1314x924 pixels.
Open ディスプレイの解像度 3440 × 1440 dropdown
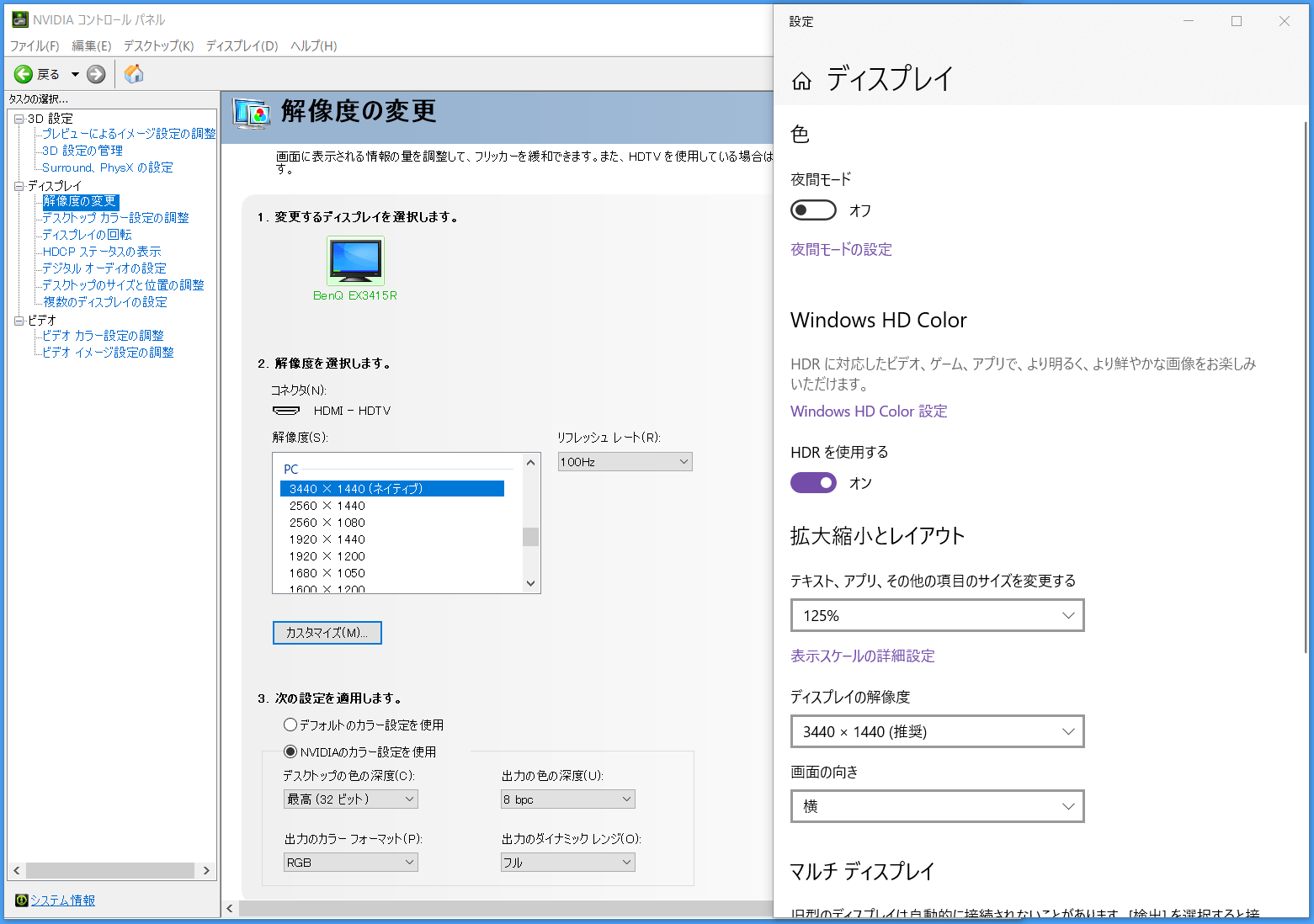[938, 731]
